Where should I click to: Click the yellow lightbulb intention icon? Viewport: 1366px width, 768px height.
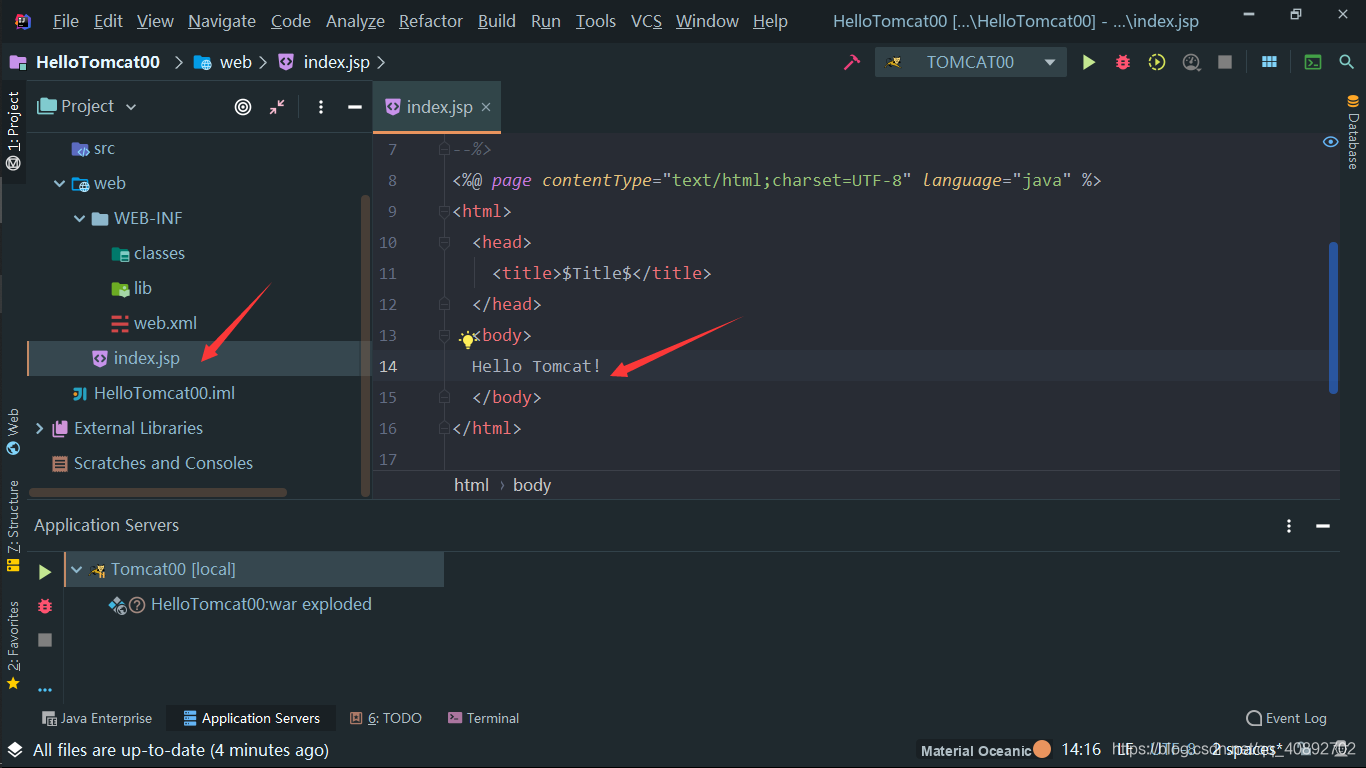click(467, 340)
